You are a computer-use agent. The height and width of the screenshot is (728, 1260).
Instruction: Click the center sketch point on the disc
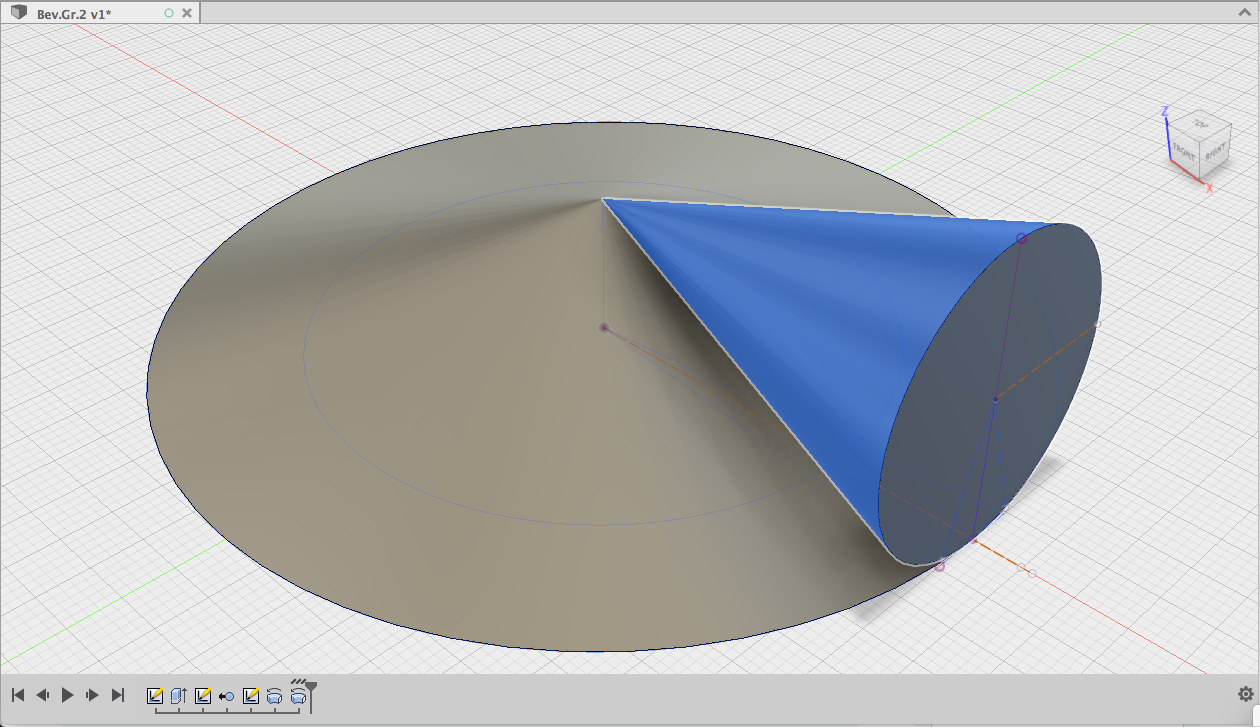click(604, 327)
